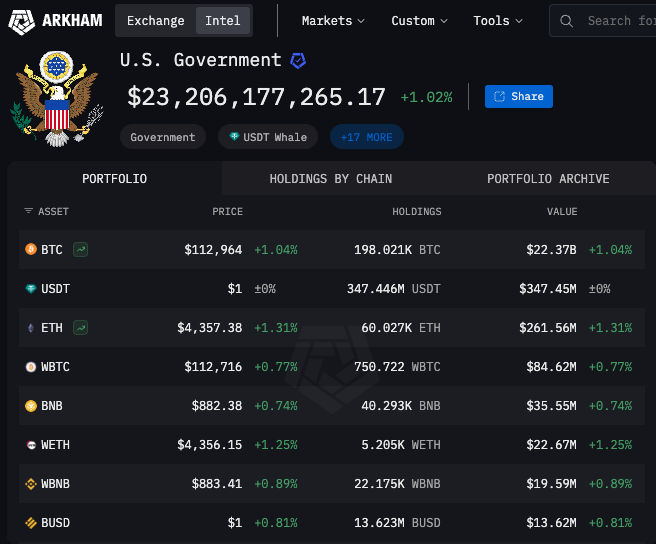
Task: Open the PORTFOLIO ARCHIVE tab
Action: (548, 179)
